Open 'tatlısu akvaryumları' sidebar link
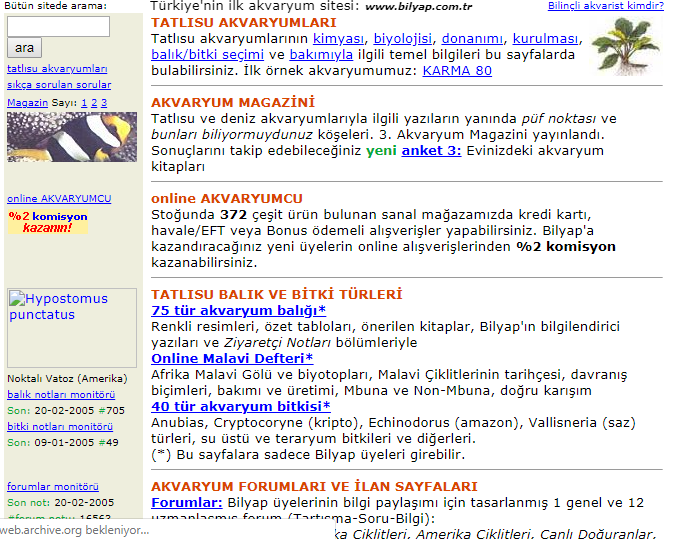 57,69
